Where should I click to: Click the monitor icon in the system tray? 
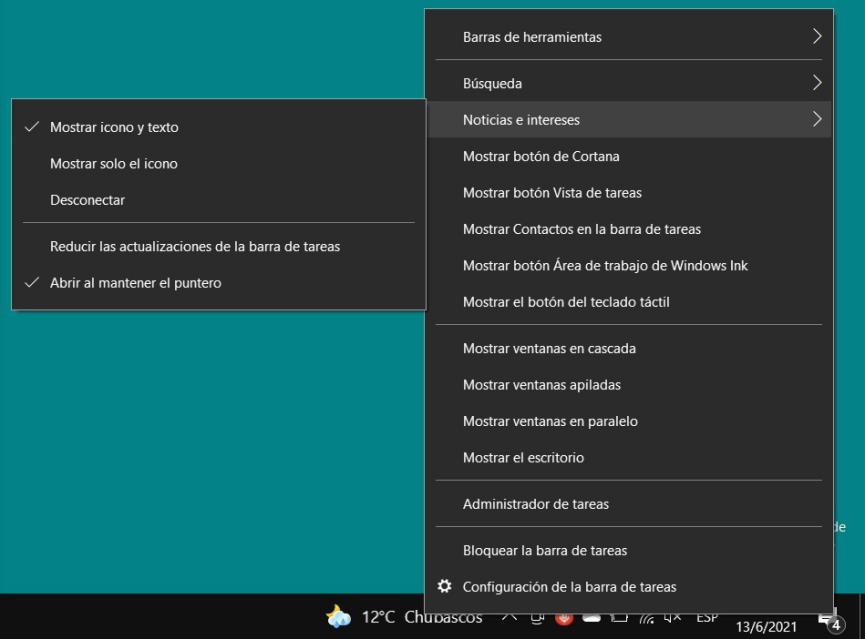pos(538,617)
